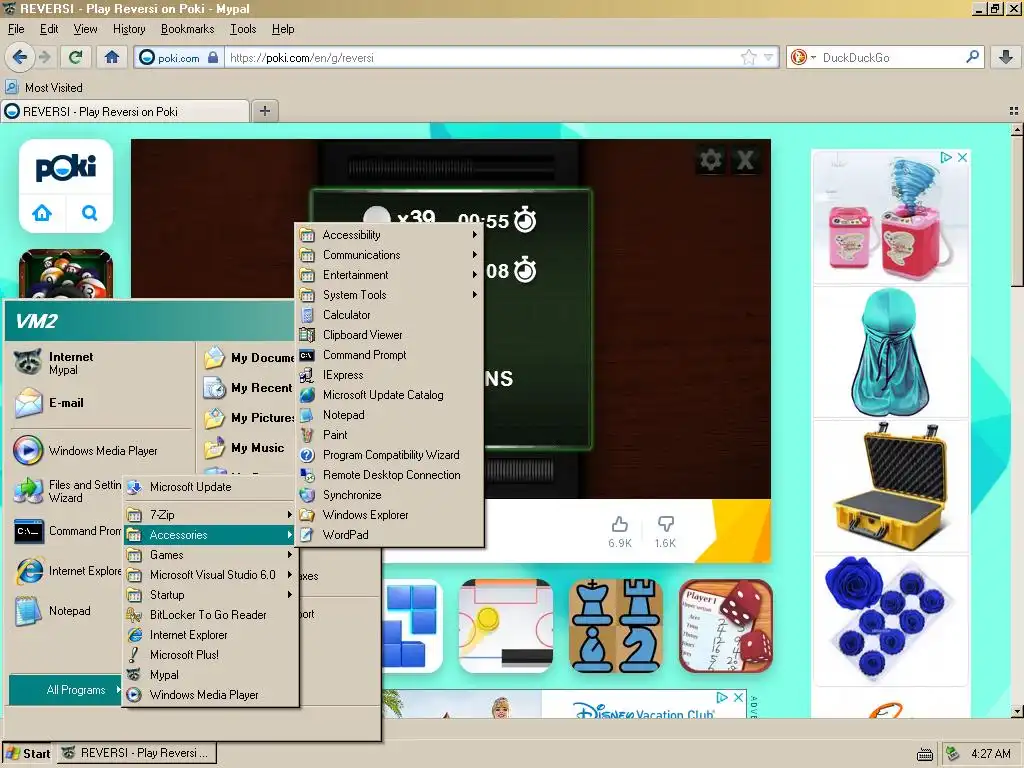Expand the Communications submenu
The width and height of the screenshot is (1024, 768).
(390, 255)
